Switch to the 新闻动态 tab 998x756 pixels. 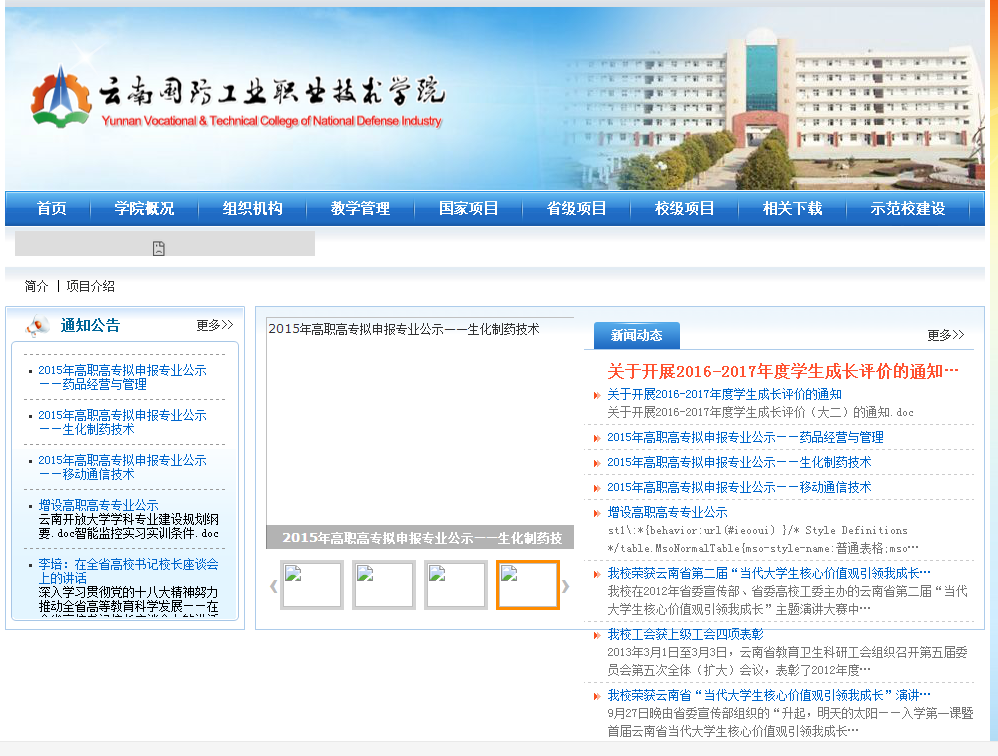[636, 335]
